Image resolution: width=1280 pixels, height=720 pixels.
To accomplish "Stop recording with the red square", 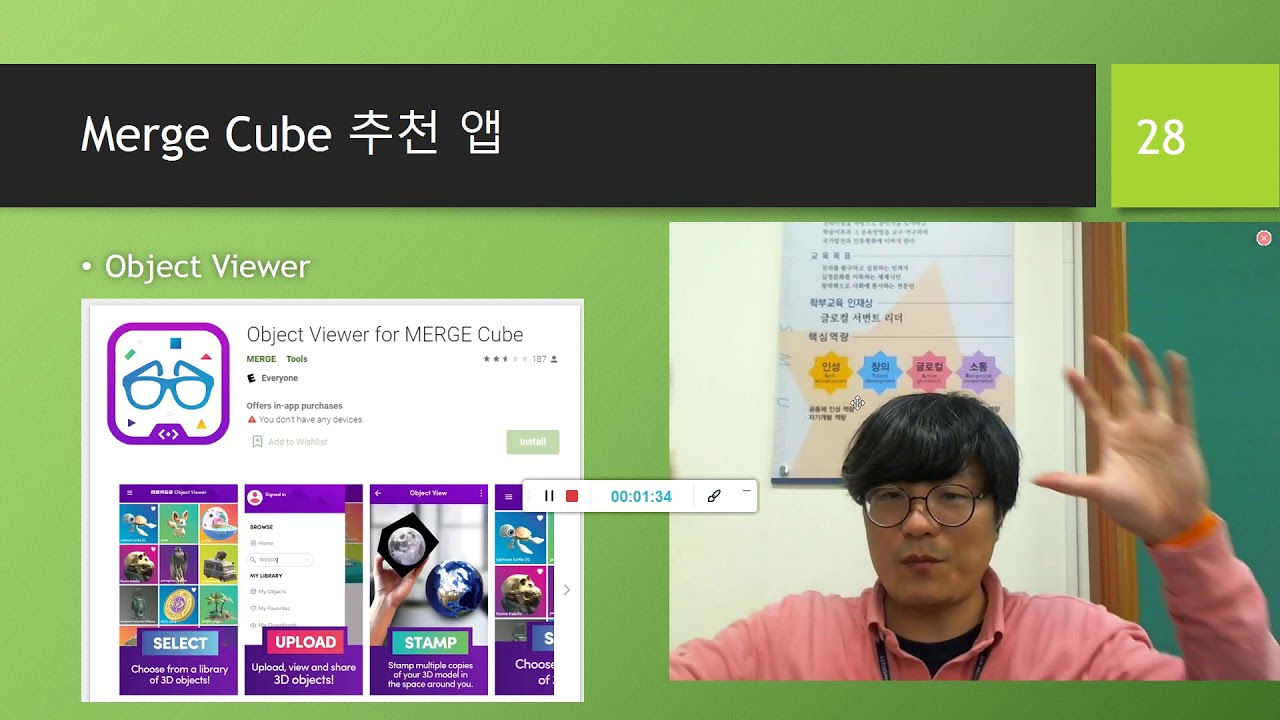I will tap(572, 496).
